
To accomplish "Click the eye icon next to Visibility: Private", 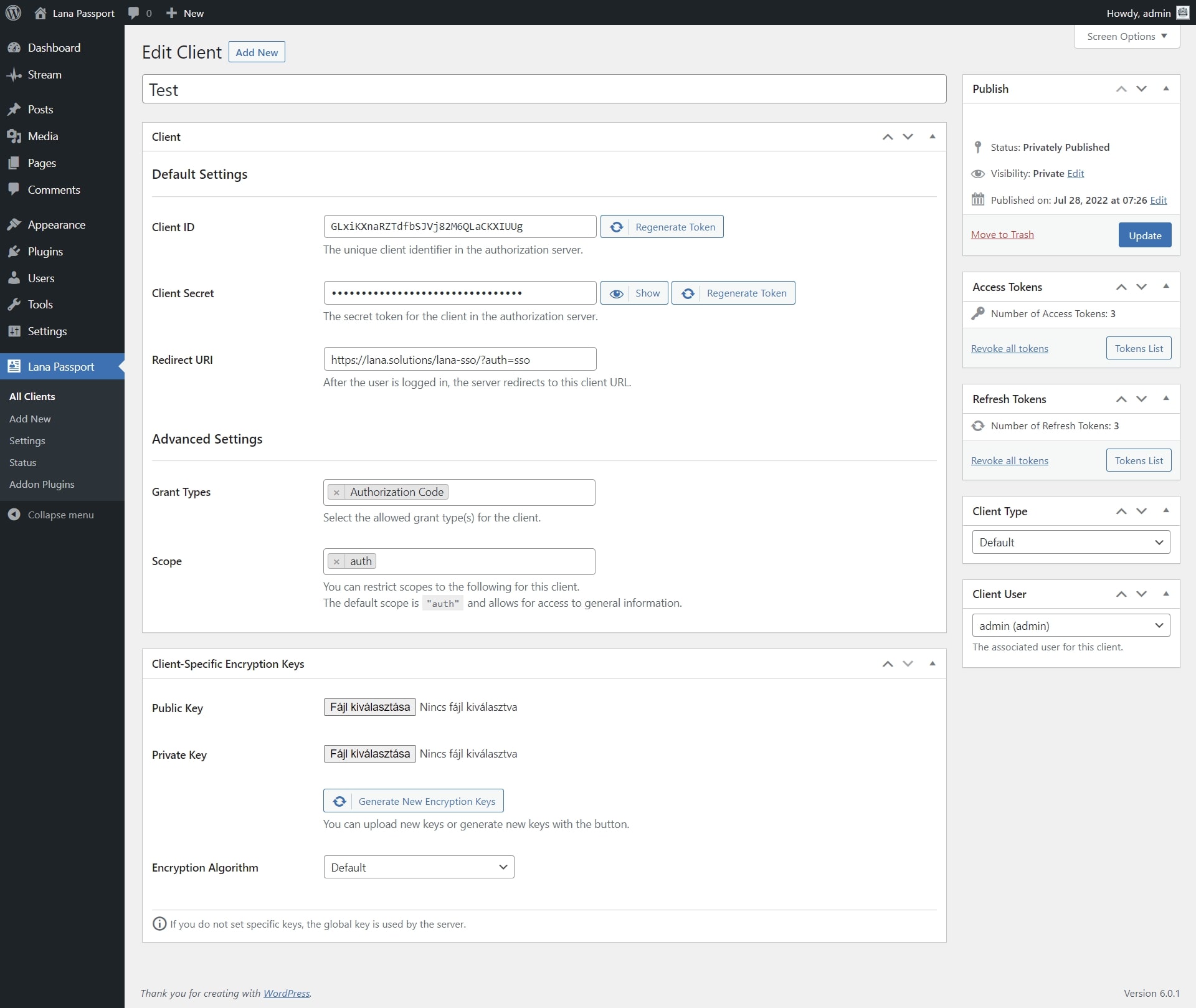I will 978,173.
